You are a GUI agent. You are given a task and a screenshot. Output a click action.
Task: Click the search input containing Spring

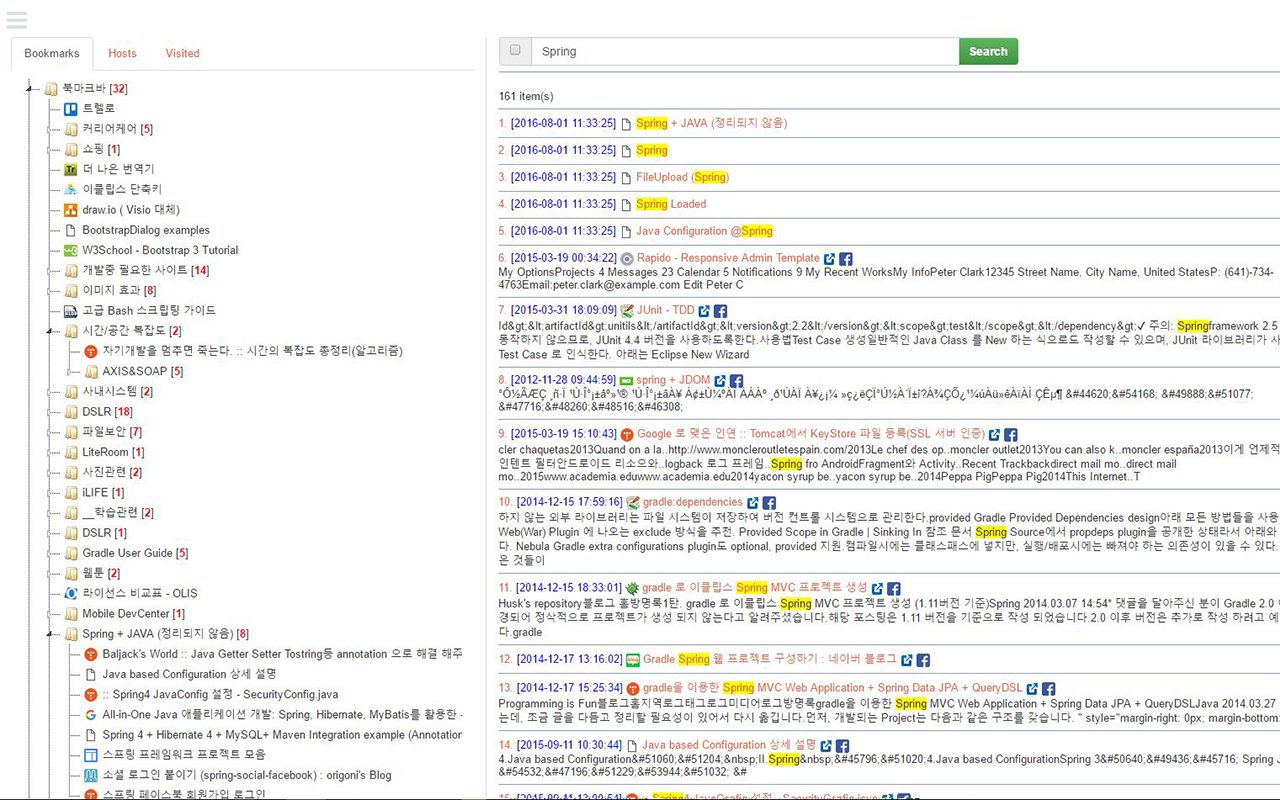pos(745,51)
